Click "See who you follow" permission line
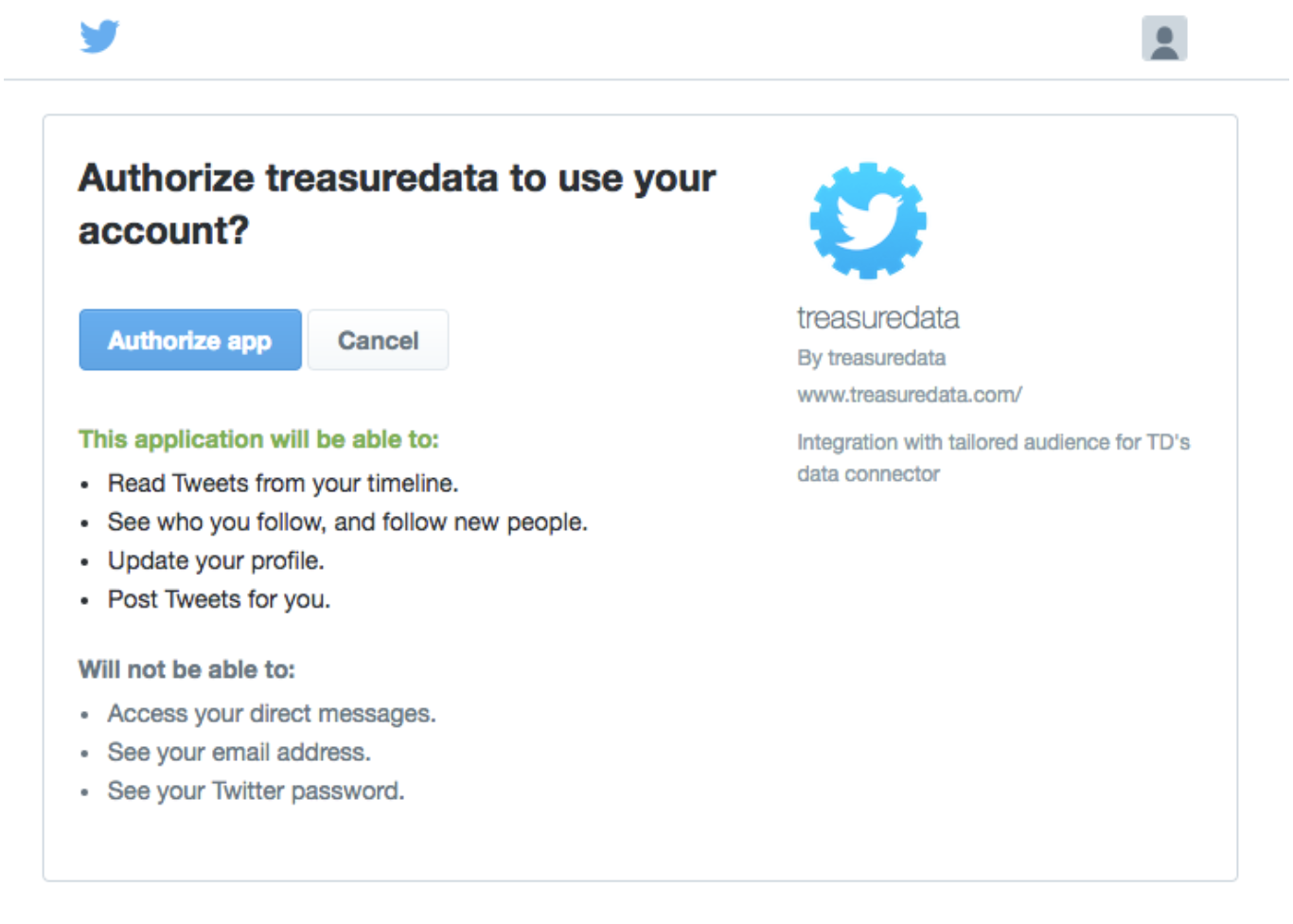 point(346,523)
